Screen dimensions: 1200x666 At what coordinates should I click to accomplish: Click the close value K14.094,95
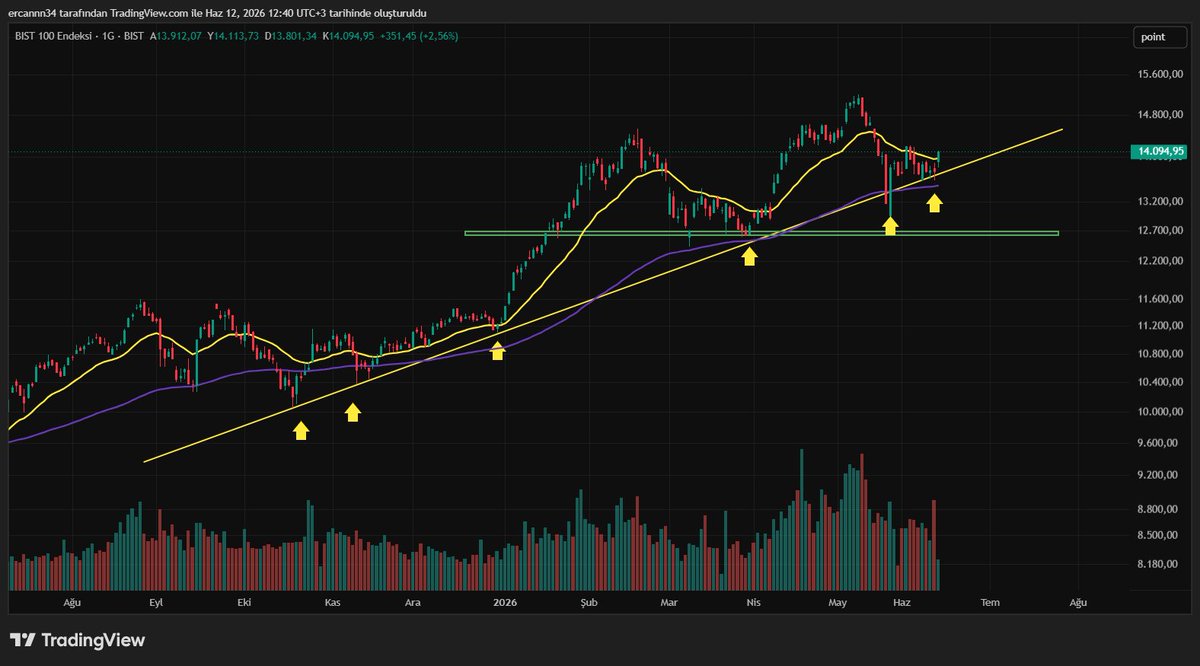tap(349, 37)
